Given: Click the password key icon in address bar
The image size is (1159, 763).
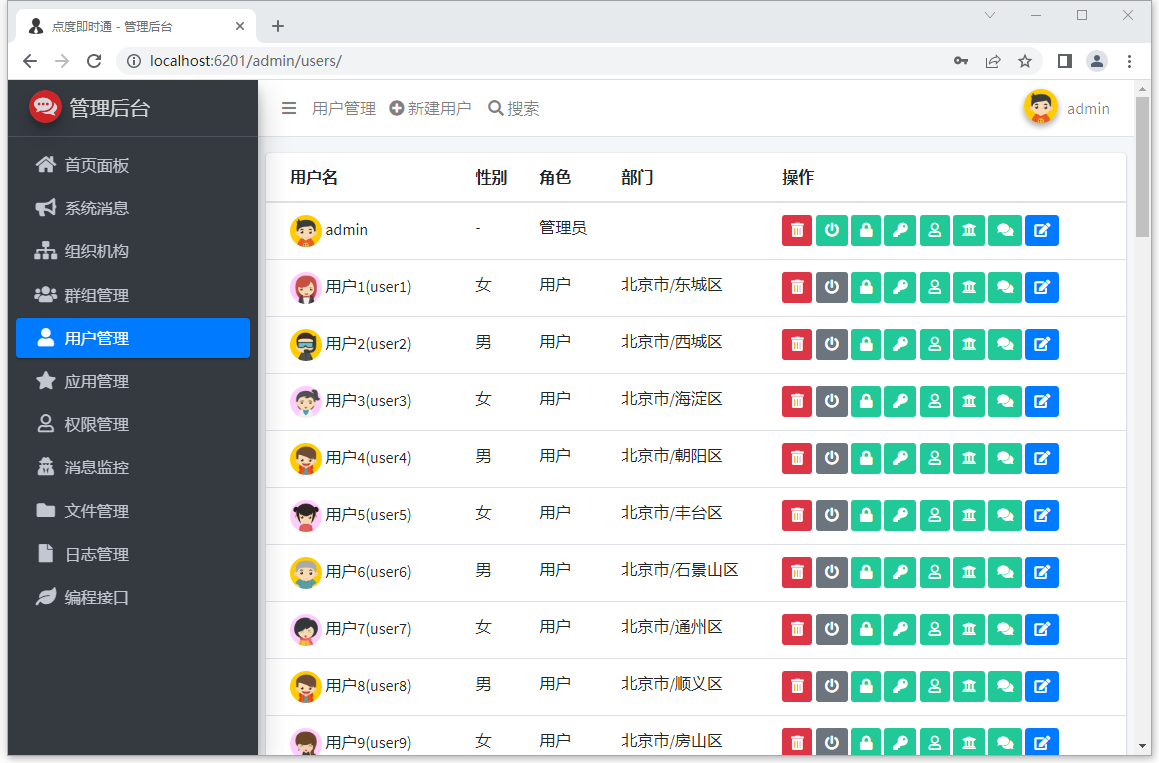Looking at the screenshot, I should pos(961,61).
